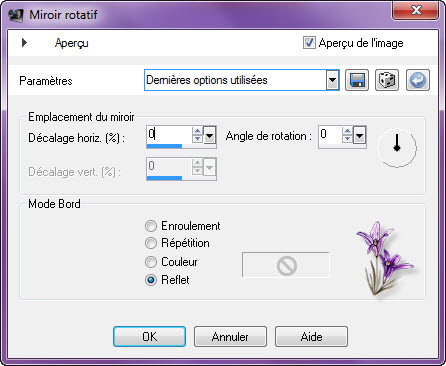Click the Décalage vert. up arrow
This screenshot has width=446, height=366.
[197, 163]
